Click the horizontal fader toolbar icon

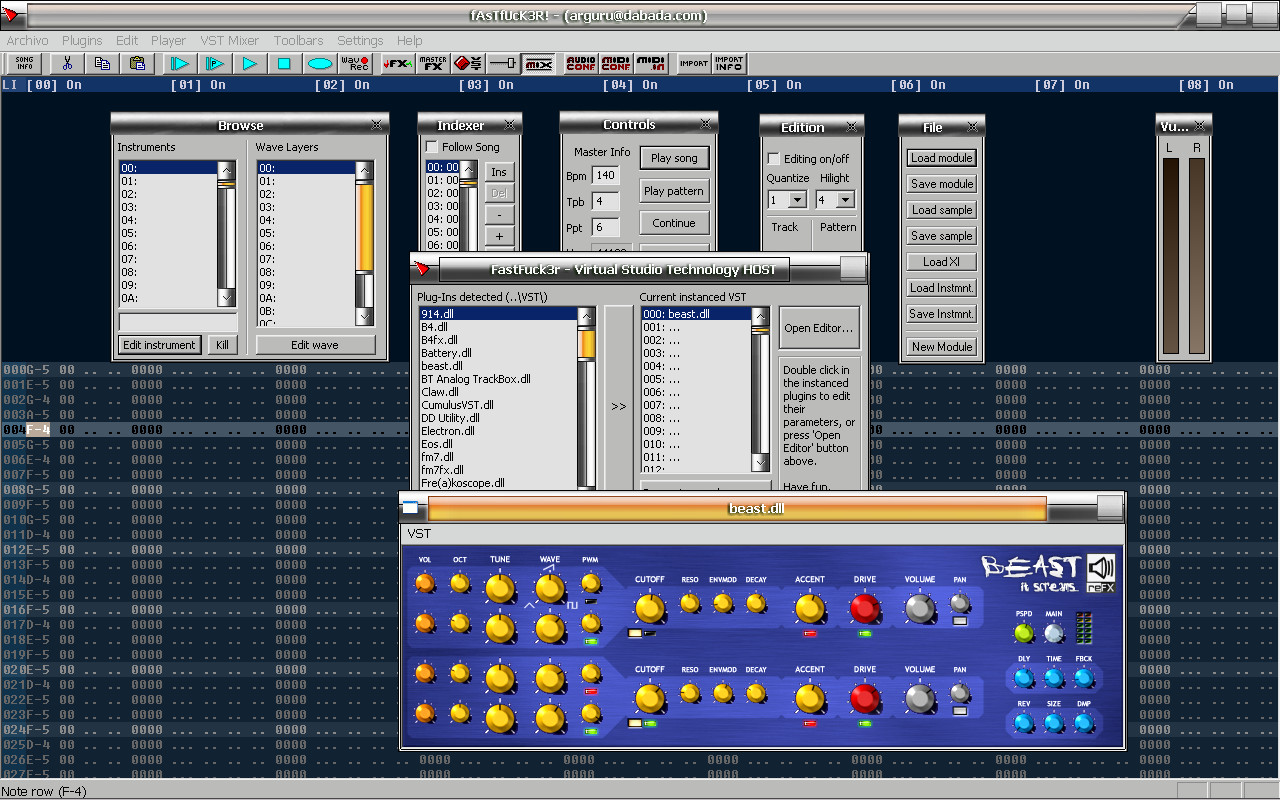click(x=503, y=63)
